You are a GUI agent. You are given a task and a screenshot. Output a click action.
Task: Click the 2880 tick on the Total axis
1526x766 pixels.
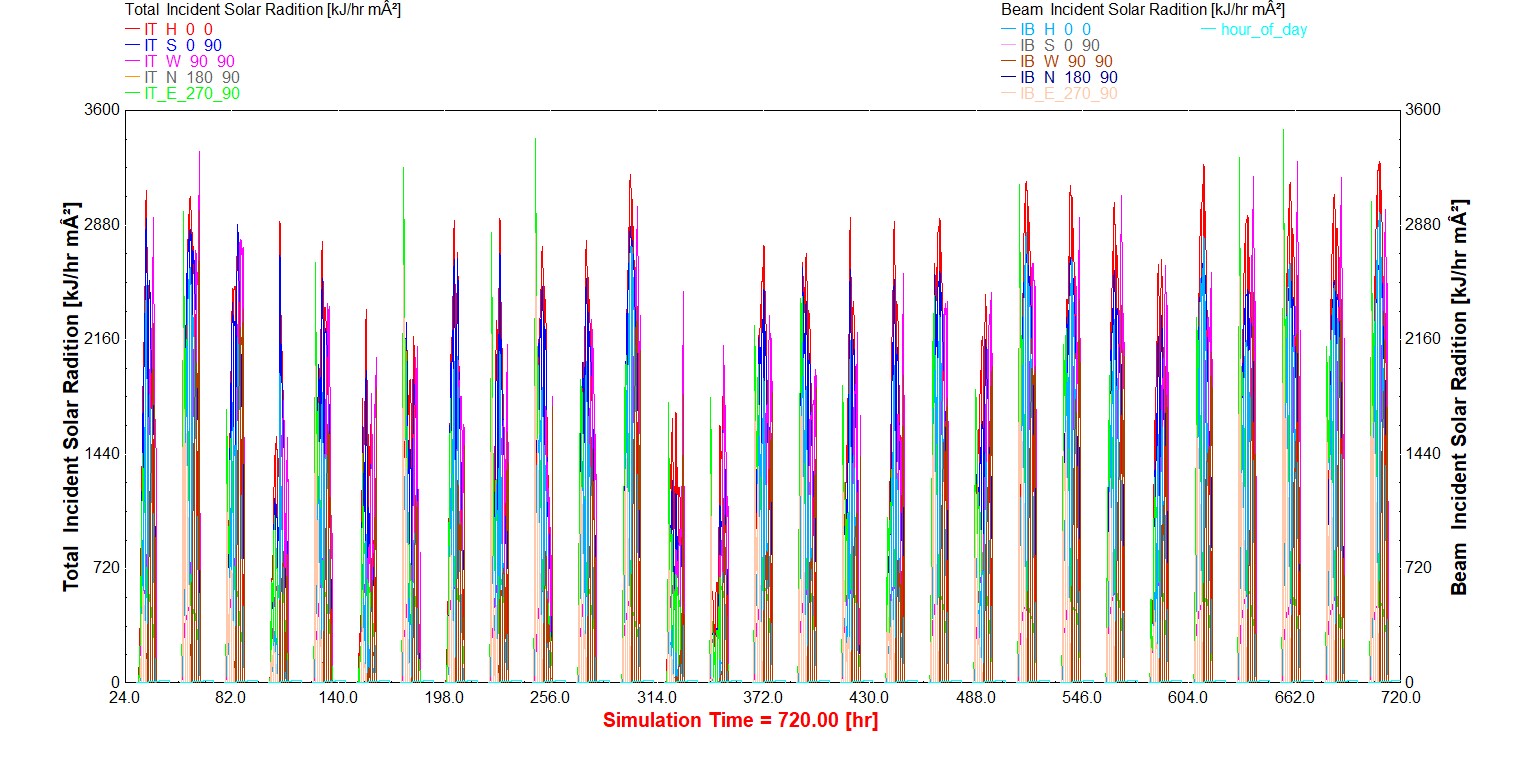(x=103, y=224)
